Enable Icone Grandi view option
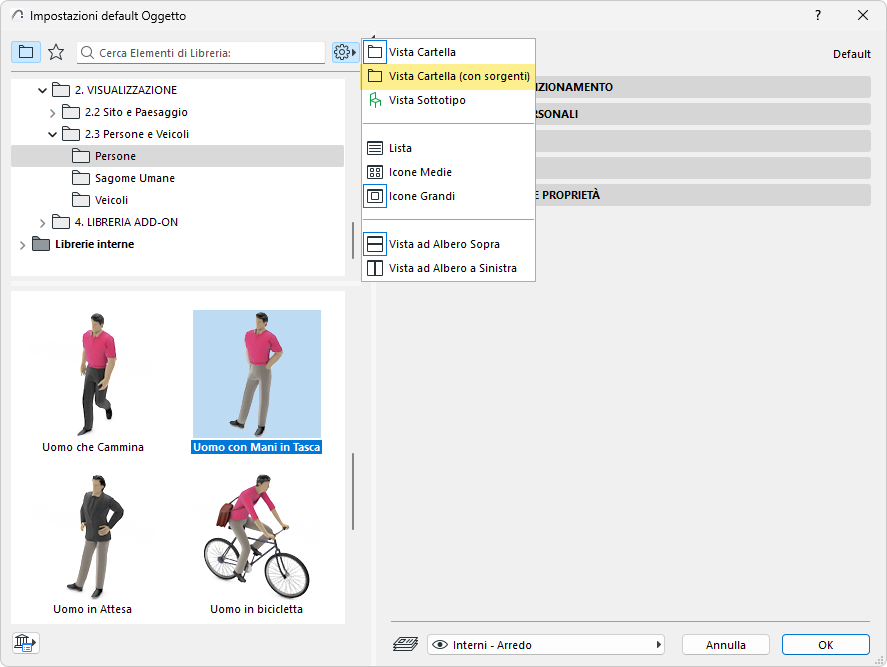Viewport: 887px width, 667px height. [422, 196]
